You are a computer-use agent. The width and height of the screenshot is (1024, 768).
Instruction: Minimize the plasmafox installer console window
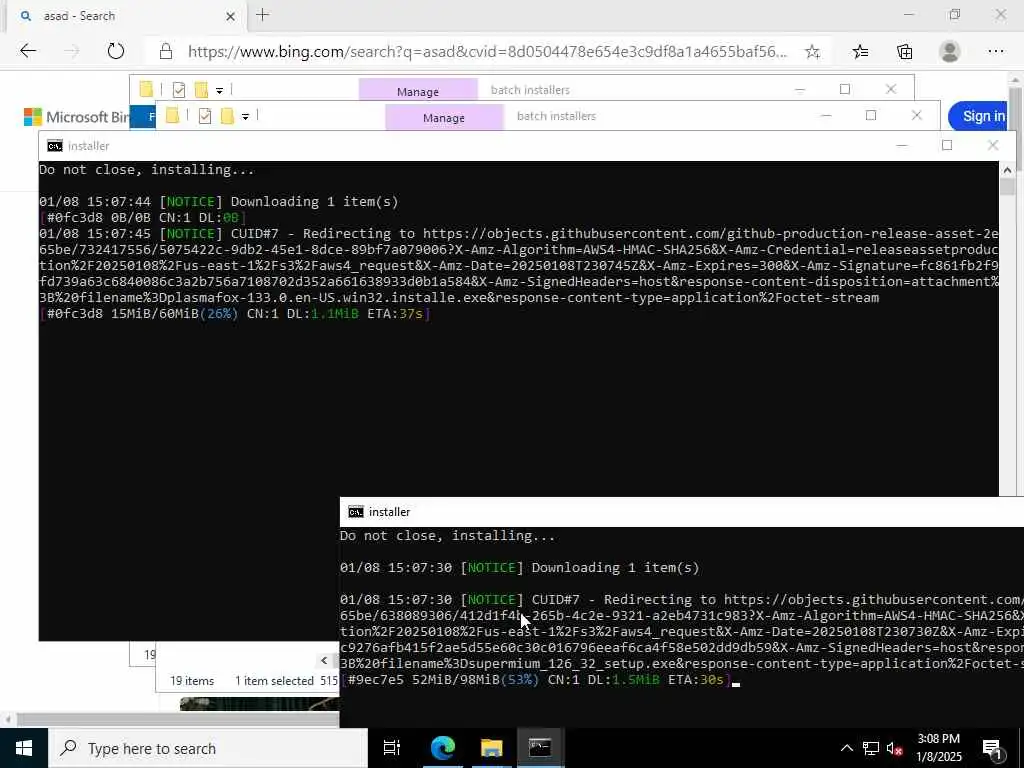click(x=902, y=146)
